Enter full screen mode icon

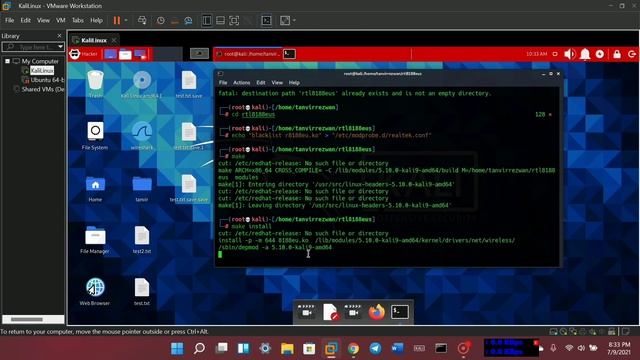234,20
